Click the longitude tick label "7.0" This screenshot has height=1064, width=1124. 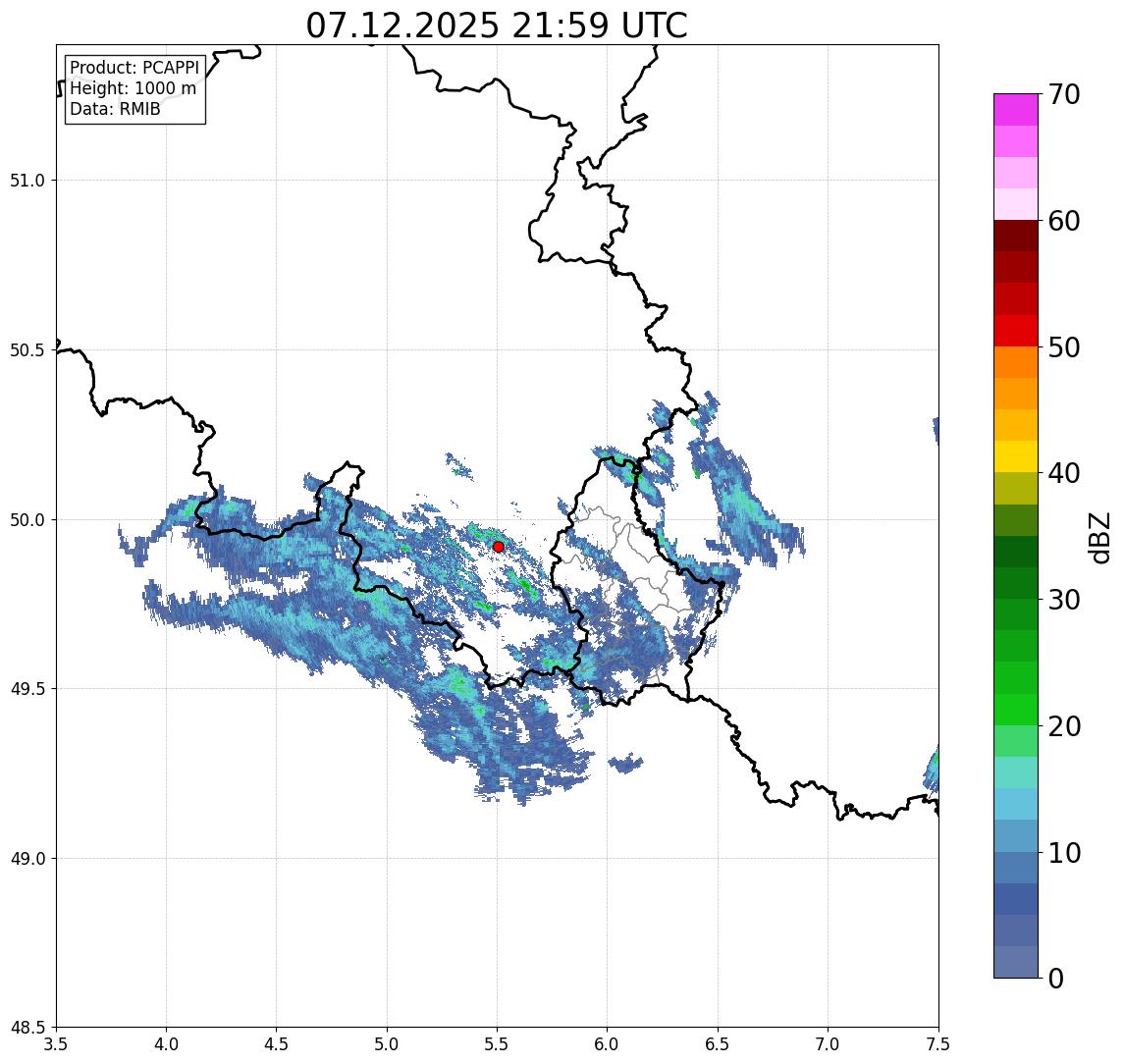[828, 1044]
